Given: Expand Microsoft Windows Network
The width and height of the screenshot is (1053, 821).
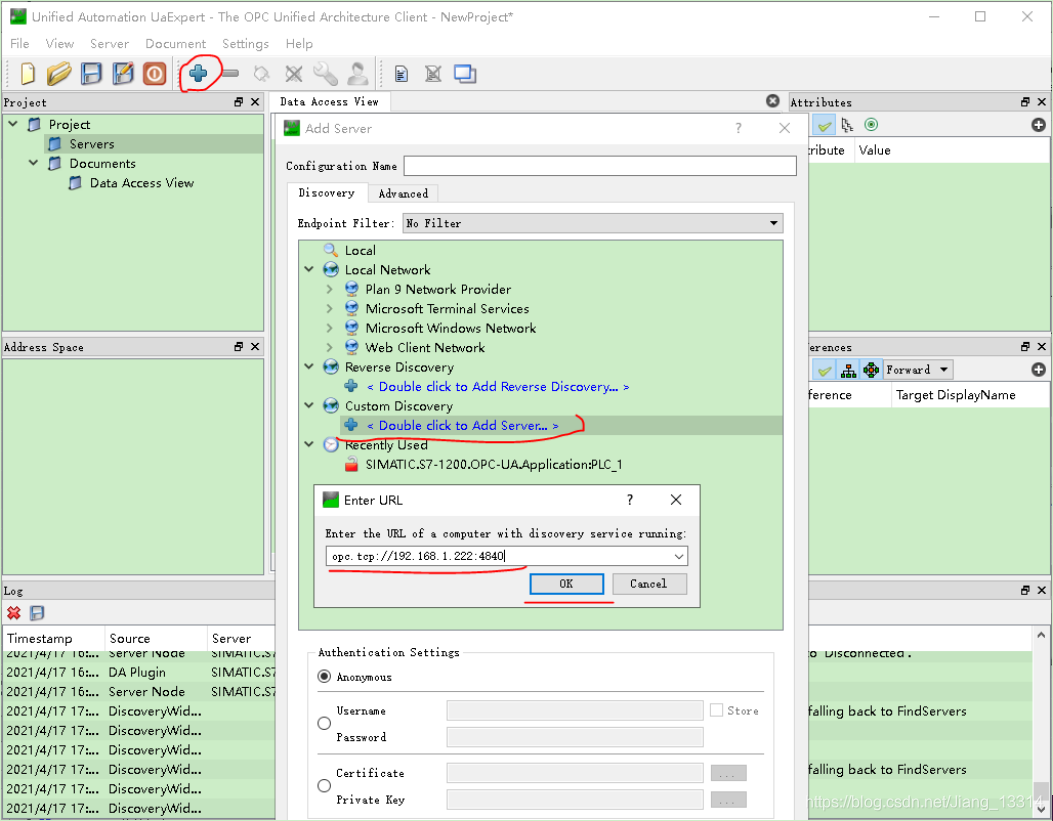Looking at the screenshot, I should (x=329, y=328).
